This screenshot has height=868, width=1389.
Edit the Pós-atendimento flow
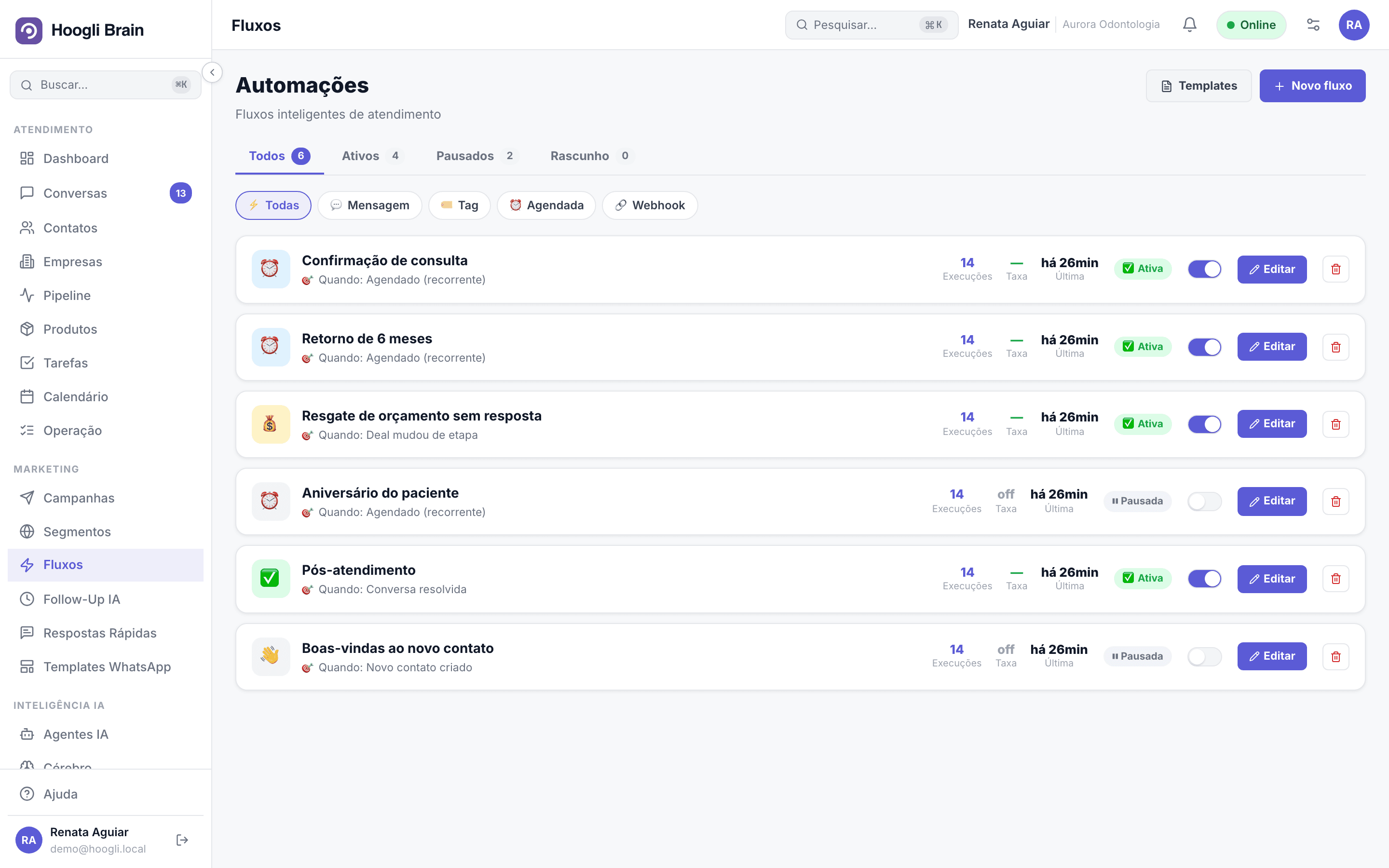pos(1272,579)
